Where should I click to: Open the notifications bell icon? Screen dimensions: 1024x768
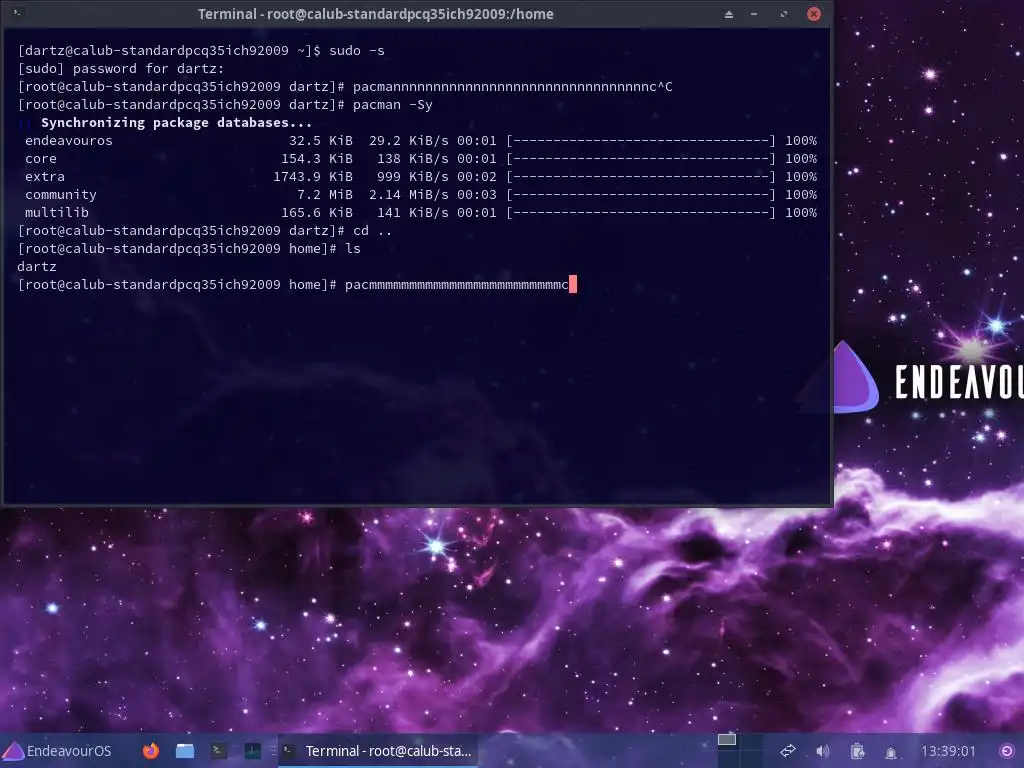tap(890, 752)
